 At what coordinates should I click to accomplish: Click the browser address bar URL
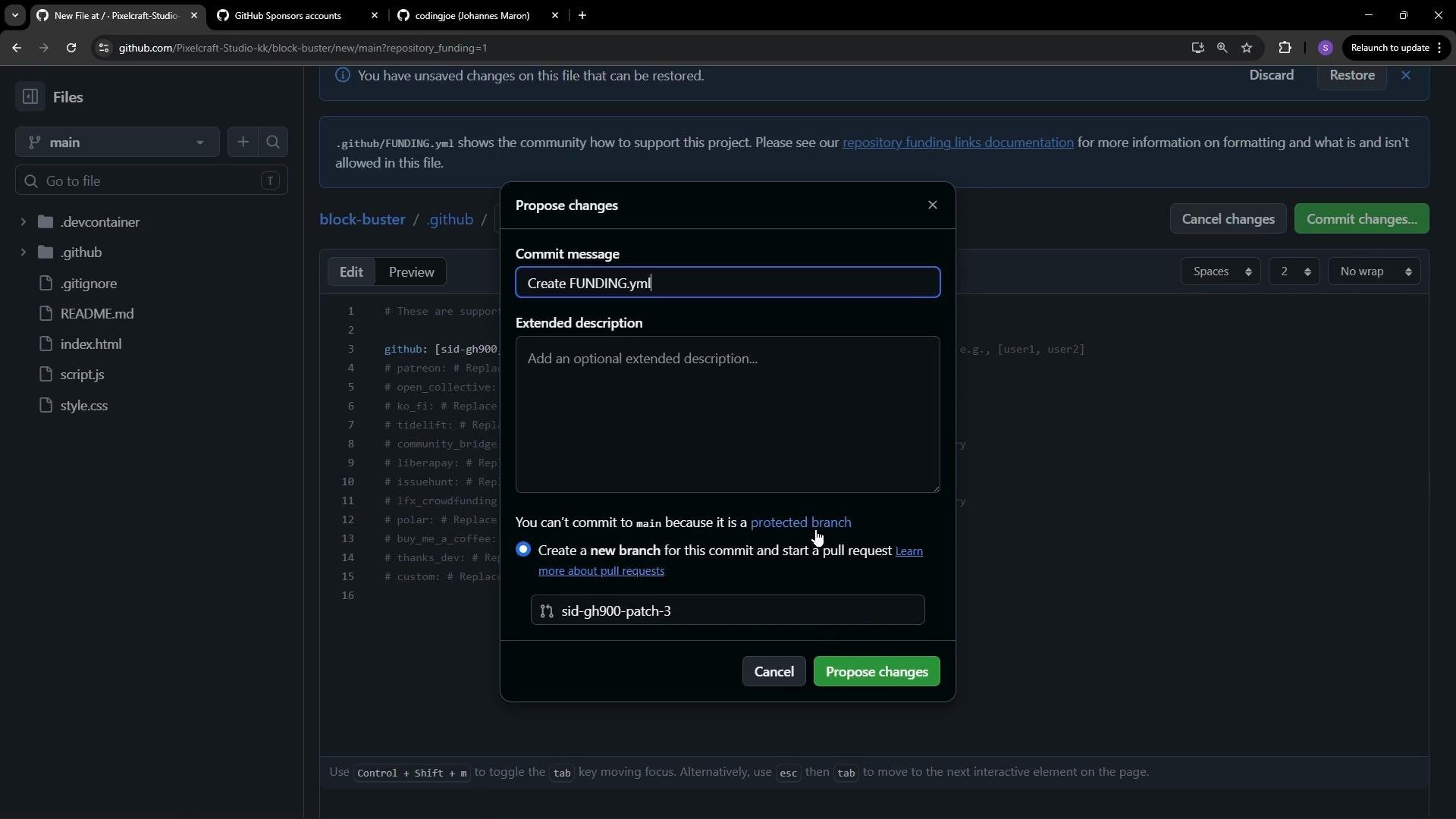303,48
